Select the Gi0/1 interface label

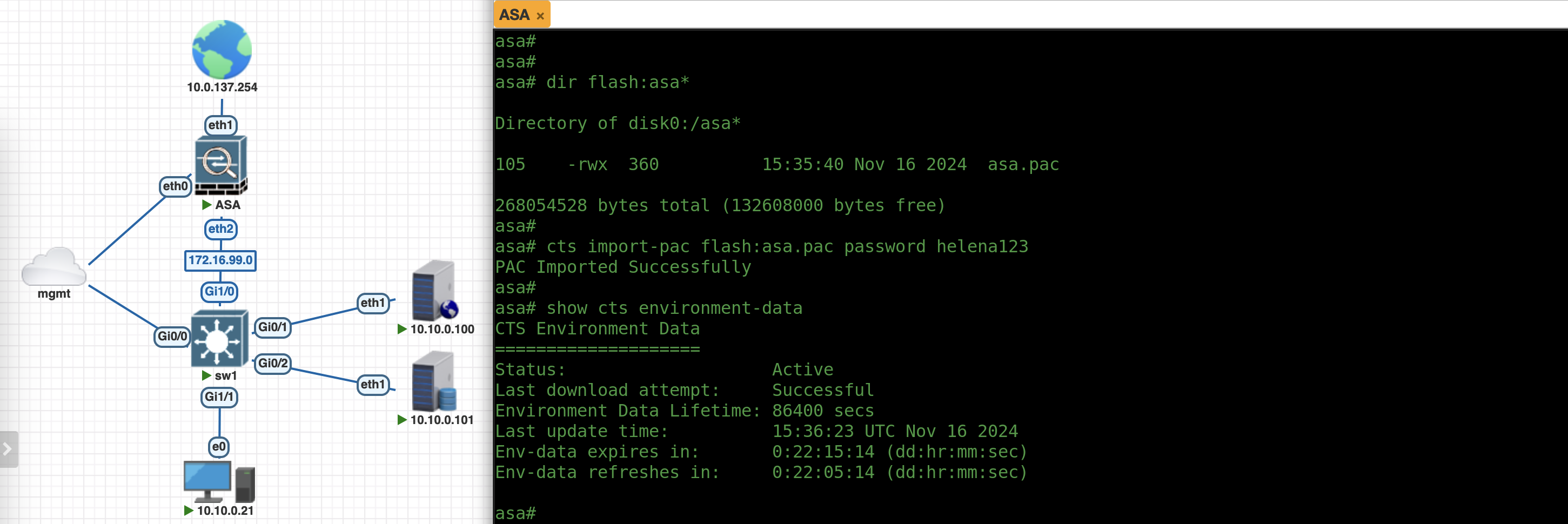272,327
